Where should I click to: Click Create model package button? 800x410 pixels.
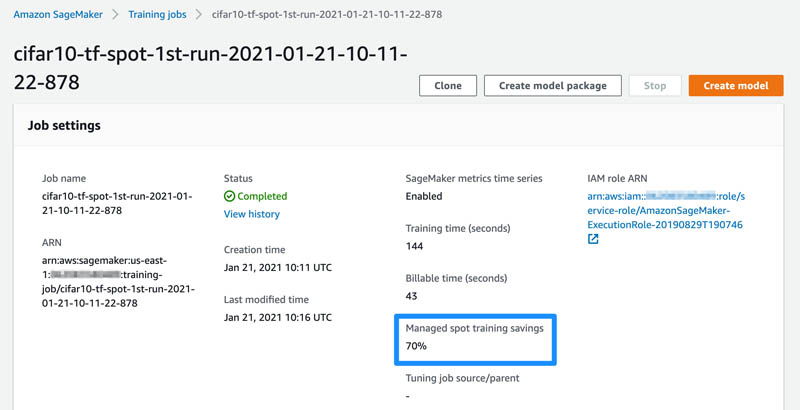tap(553, 86)
